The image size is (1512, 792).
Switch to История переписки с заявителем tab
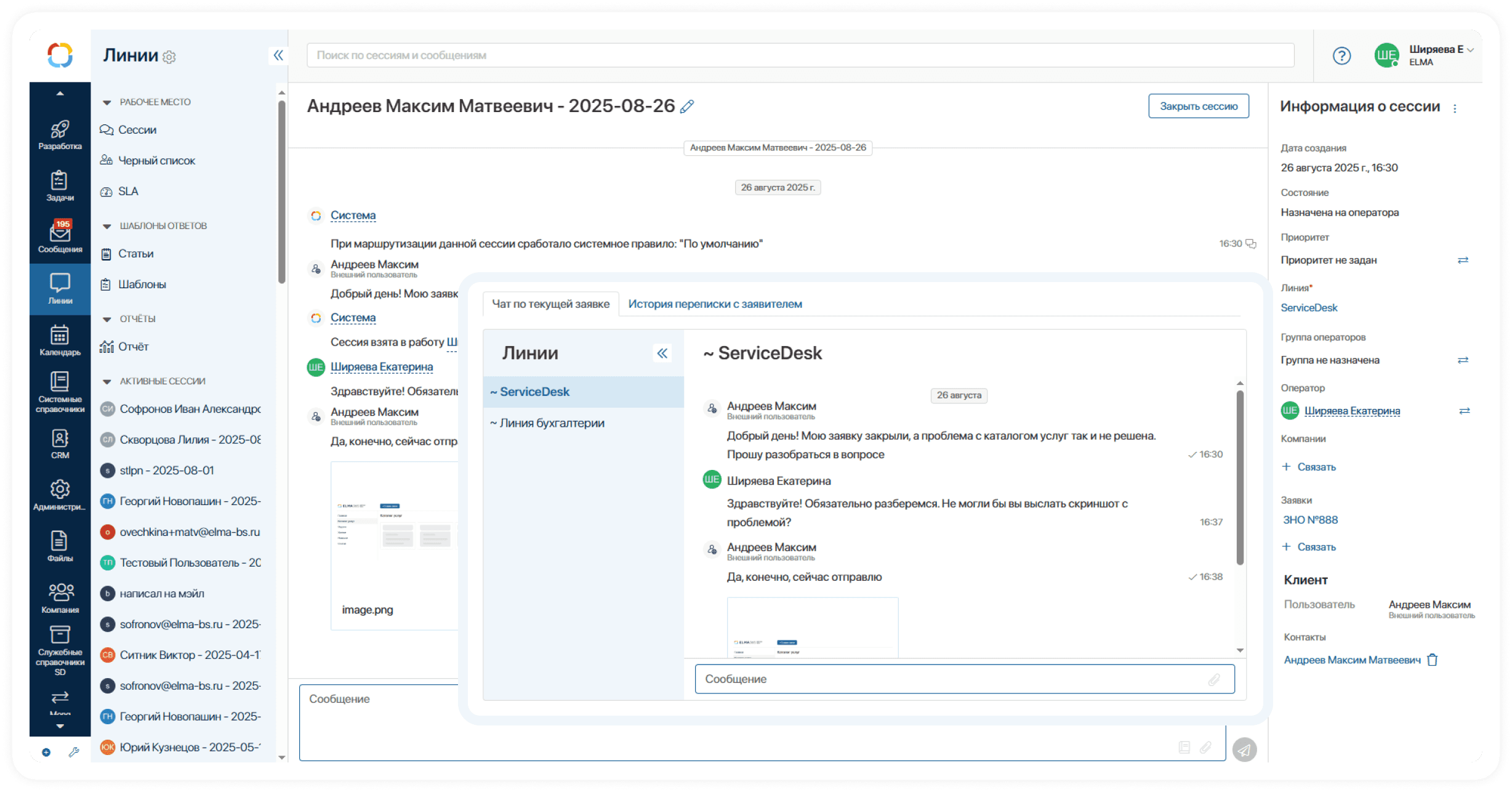point(715,304)
